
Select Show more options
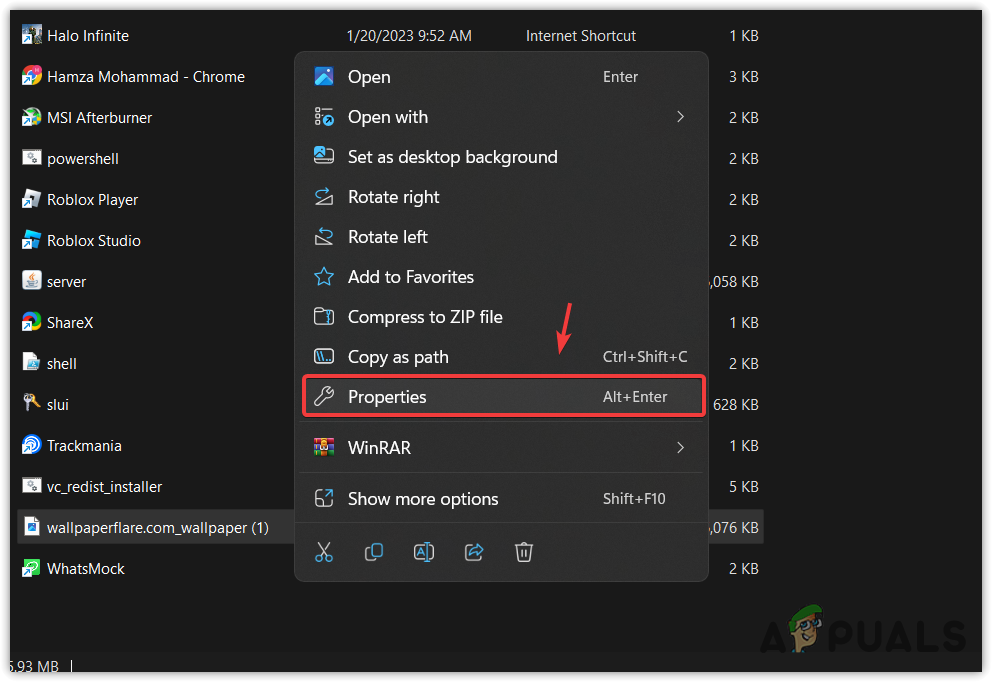click(x=502, y=499)
